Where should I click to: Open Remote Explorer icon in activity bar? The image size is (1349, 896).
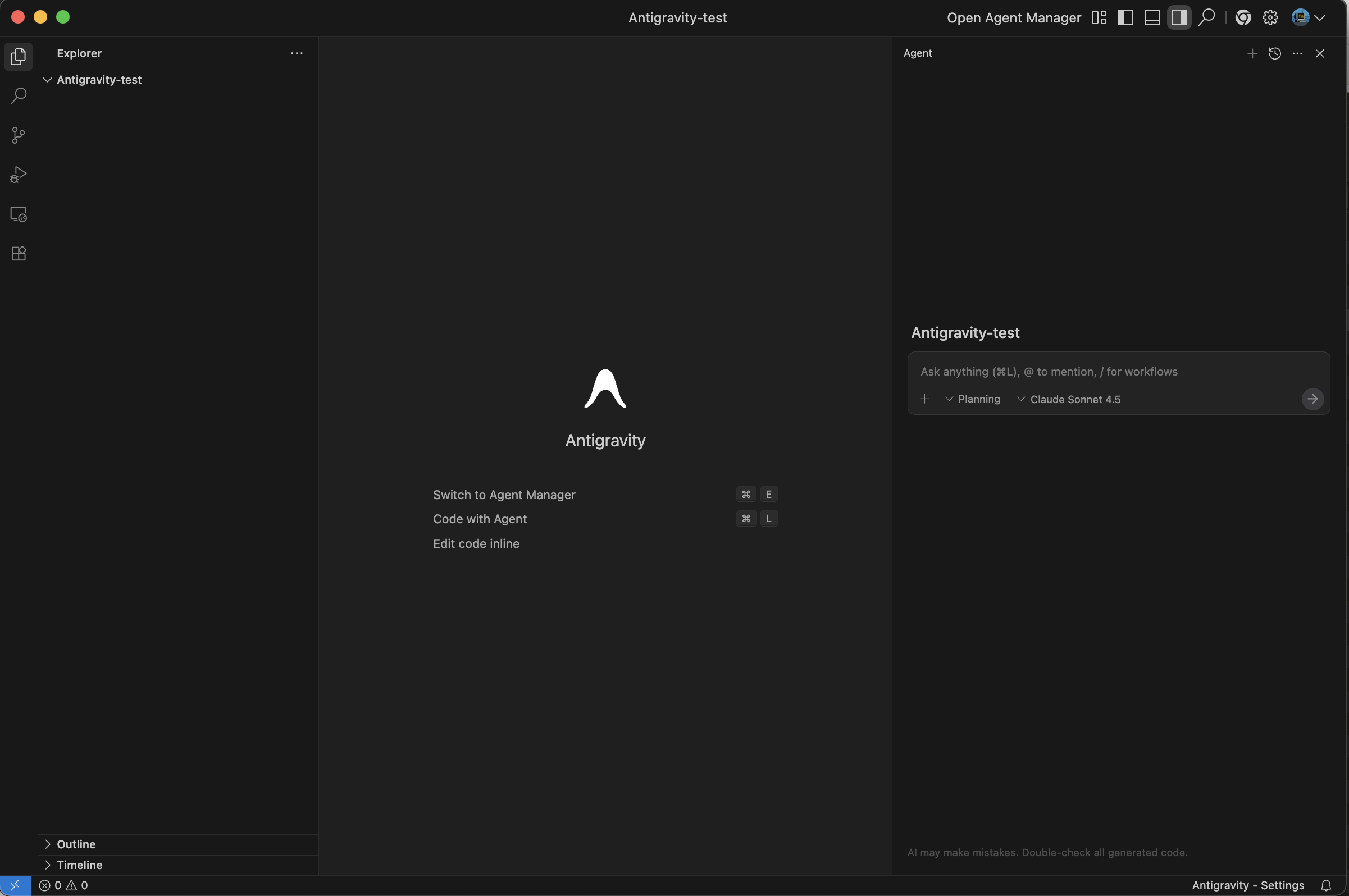coord(19,214)
